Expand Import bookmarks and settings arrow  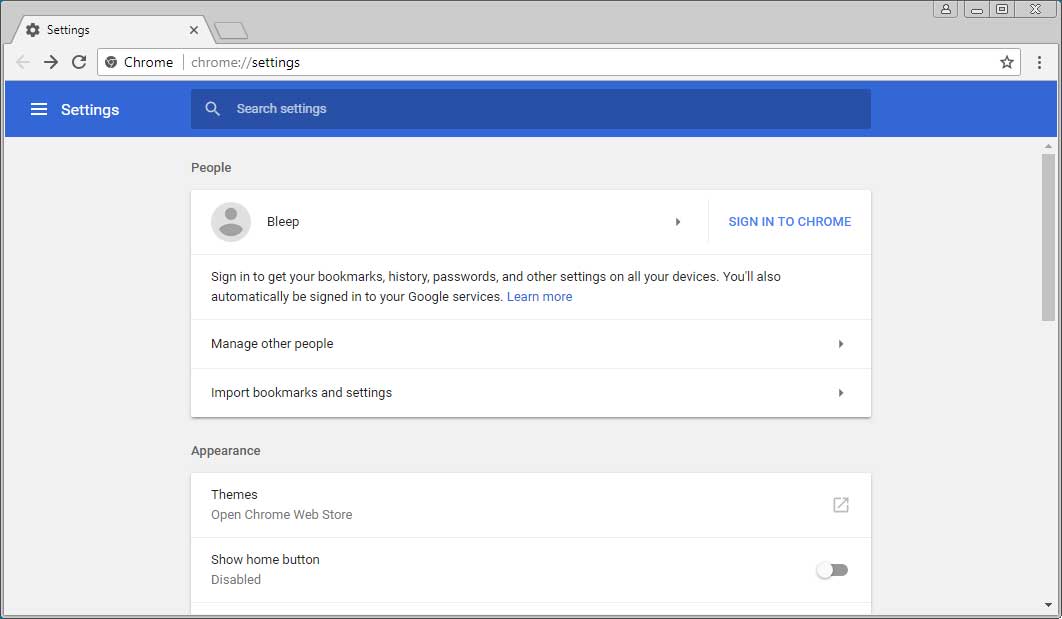841,393
